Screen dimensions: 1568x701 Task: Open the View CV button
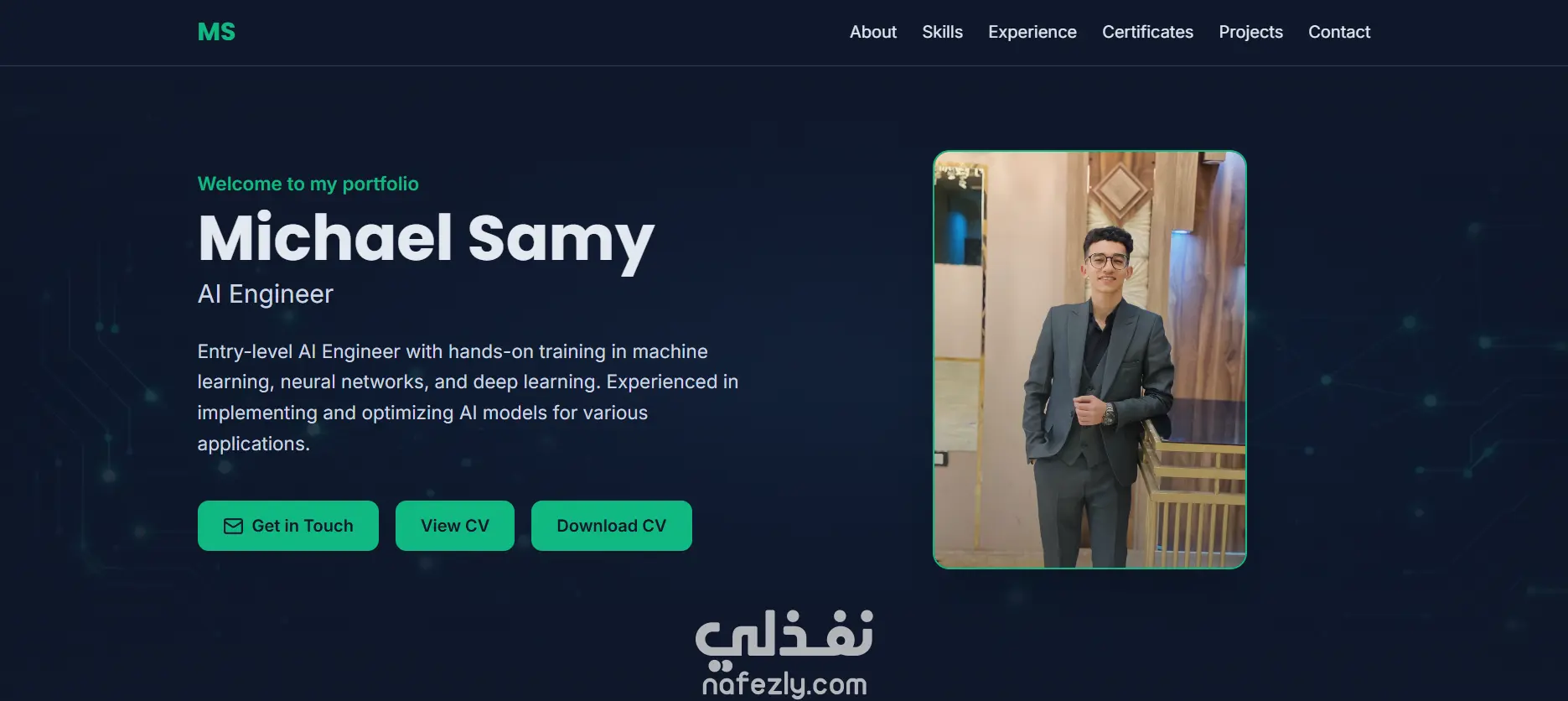[455, 526]
